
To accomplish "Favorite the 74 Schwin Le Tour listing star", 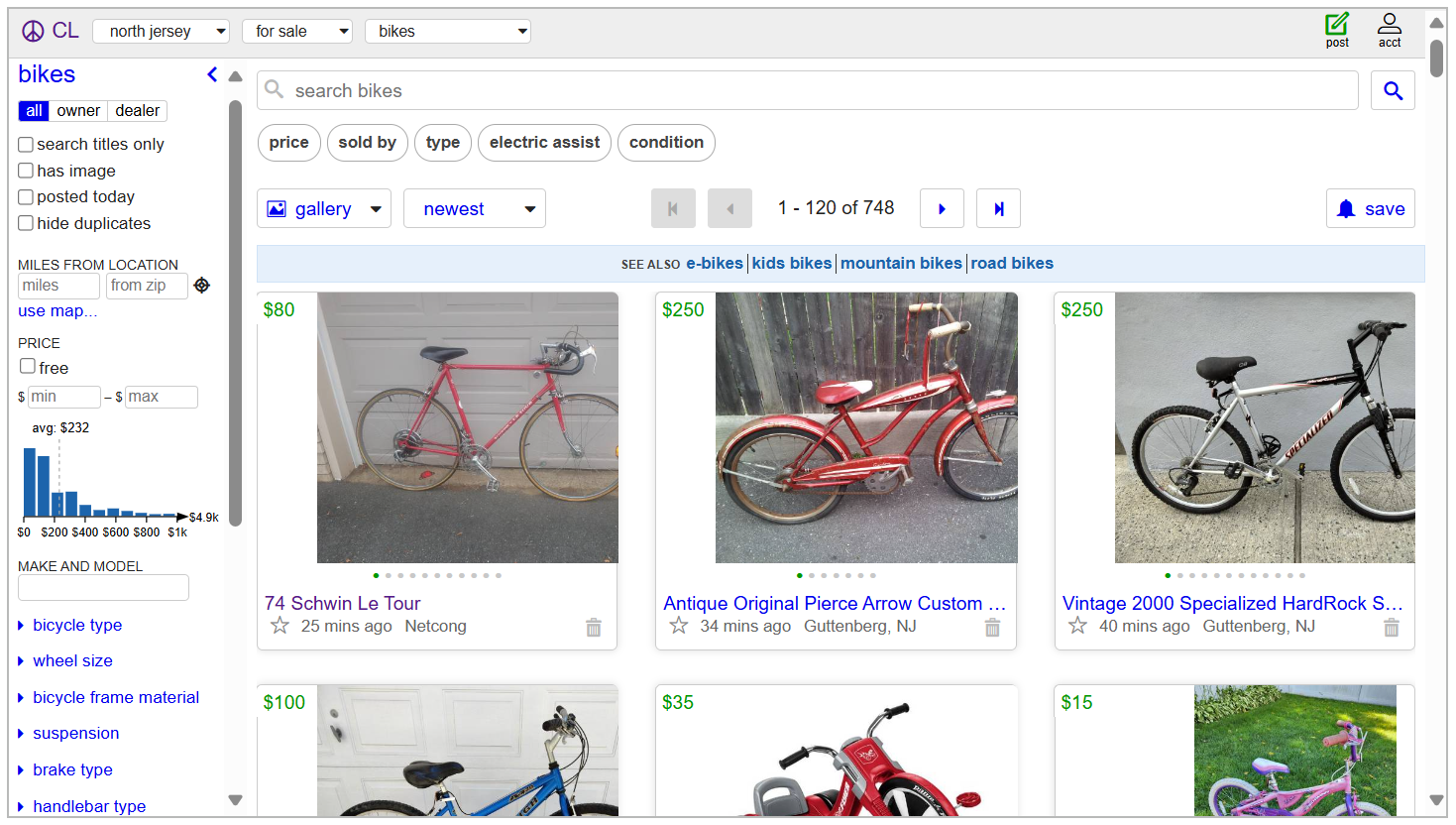I will 280,626.
